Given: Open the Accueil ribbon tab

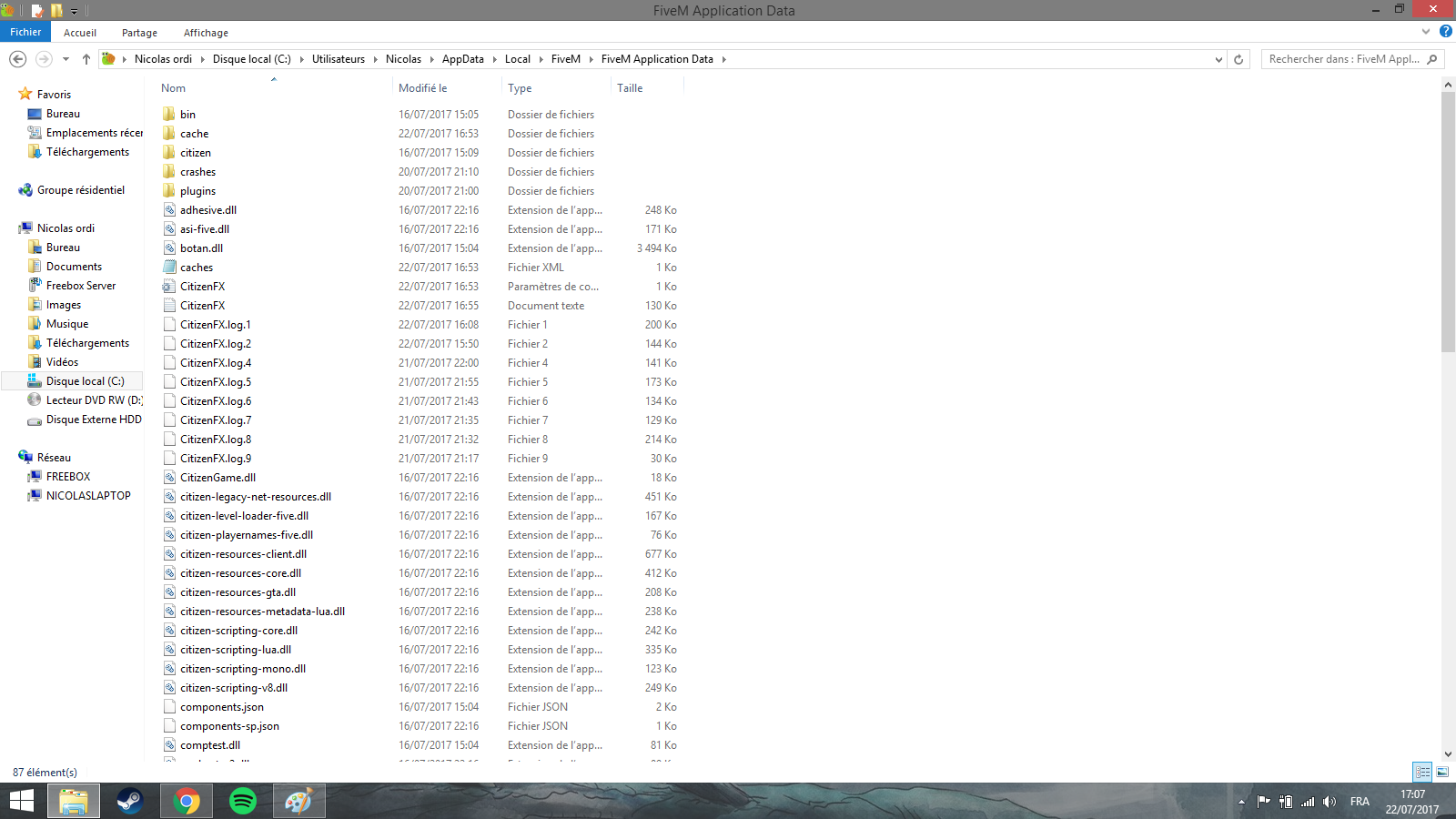Looking at the screenshot, I should point(80,33).
